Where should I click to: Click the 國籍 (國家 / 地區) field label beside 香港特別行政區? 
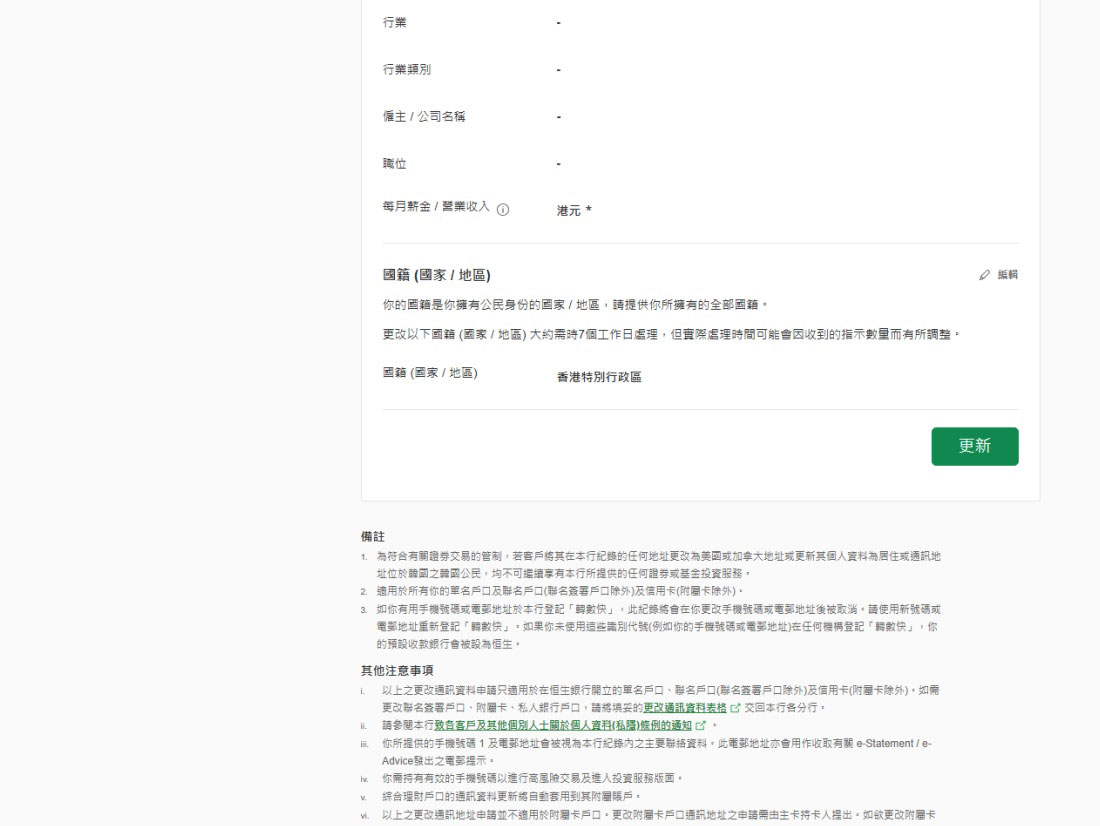pos(430,373)
